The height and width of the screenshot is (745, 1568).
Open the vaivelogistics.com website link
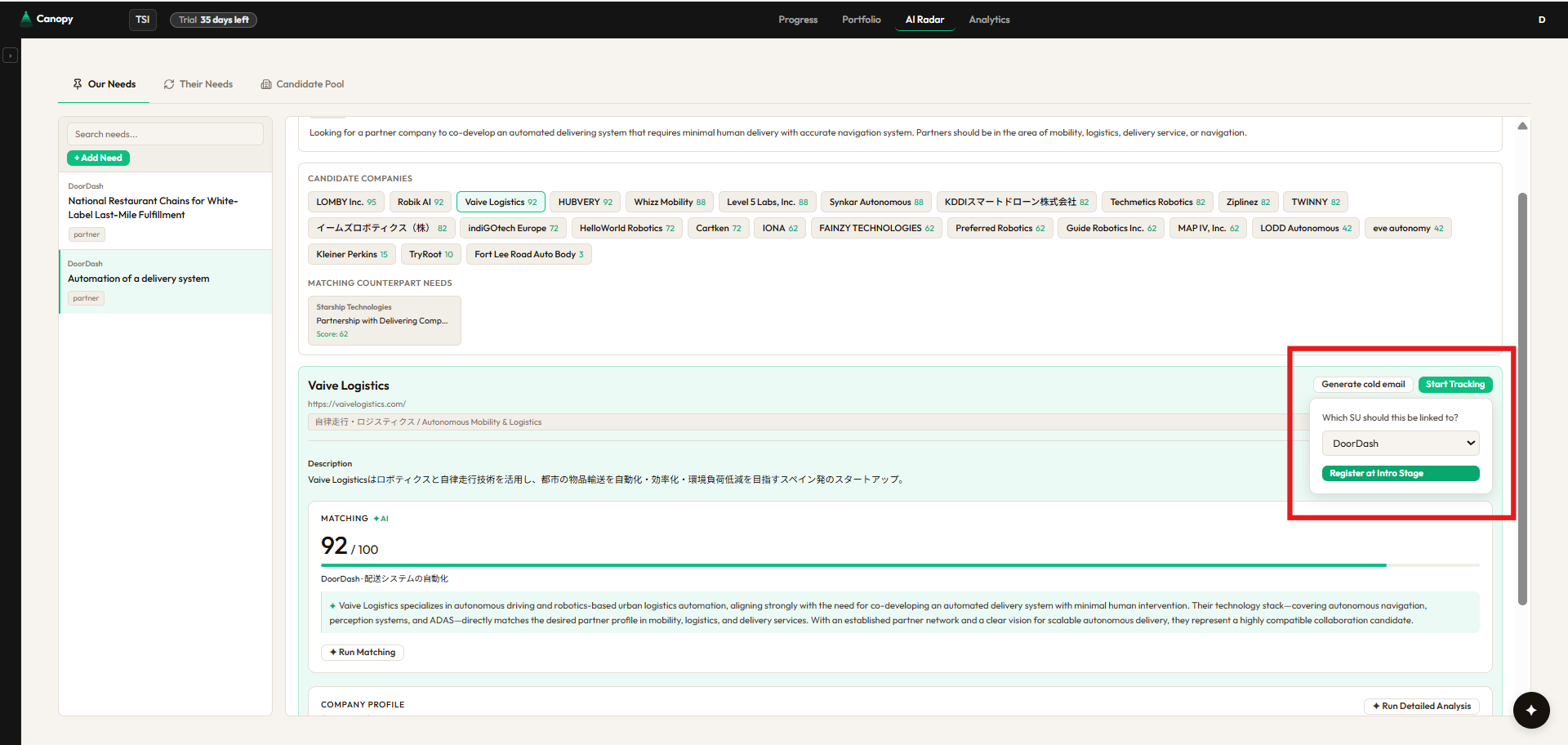tap(357, 404)
